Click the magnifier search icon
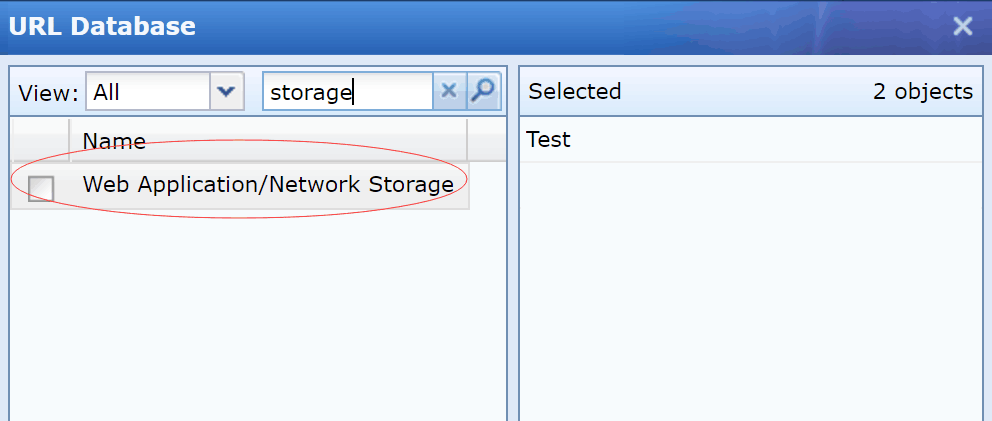The width and height of the screenshot is (992, 421). pos(483,92)
